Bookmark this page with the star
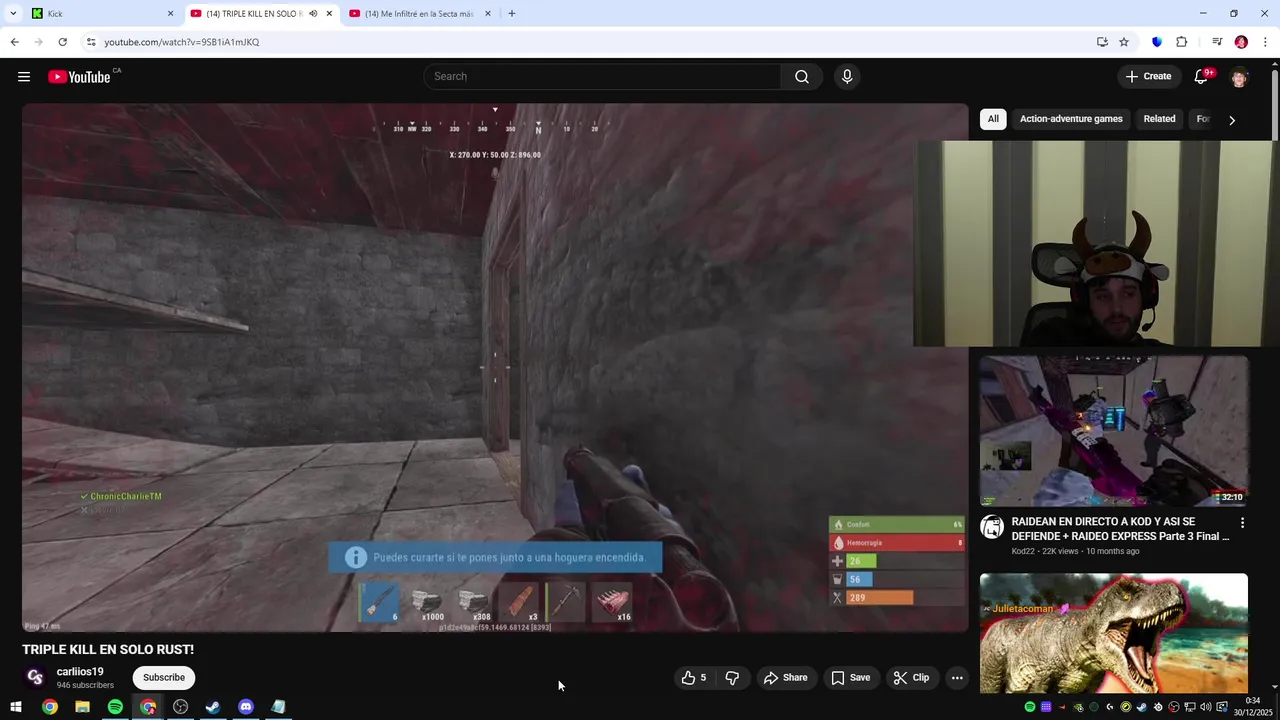The height and width of the screenshot is (720, 1280). (x=1124, y=42)
